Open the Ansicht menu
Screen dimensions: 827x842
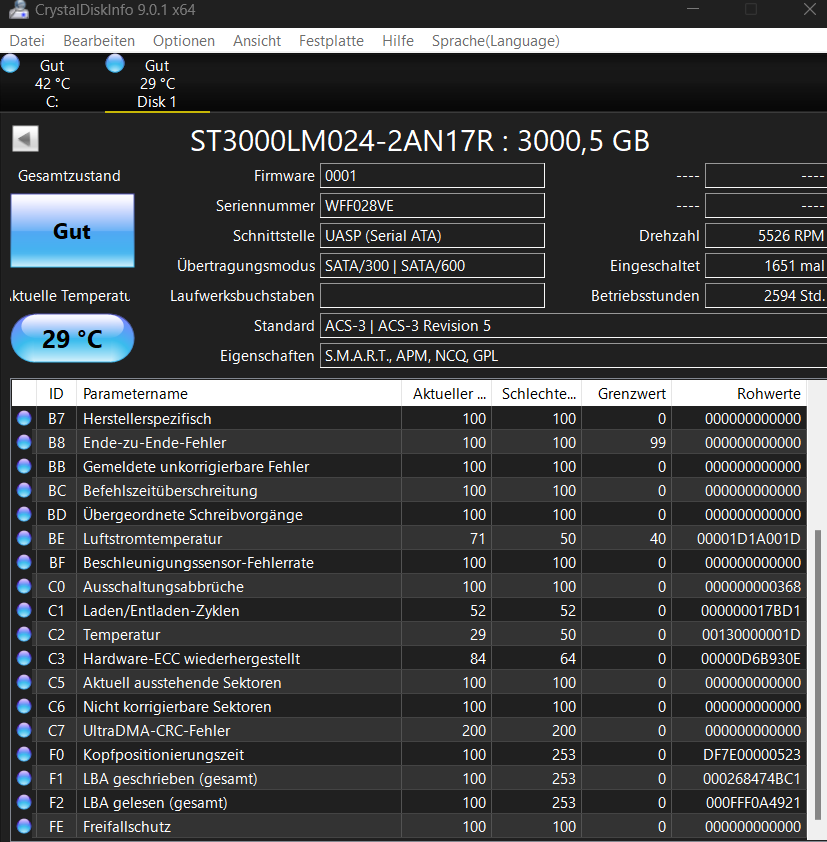pyautogui.click(x=257, y=41)
